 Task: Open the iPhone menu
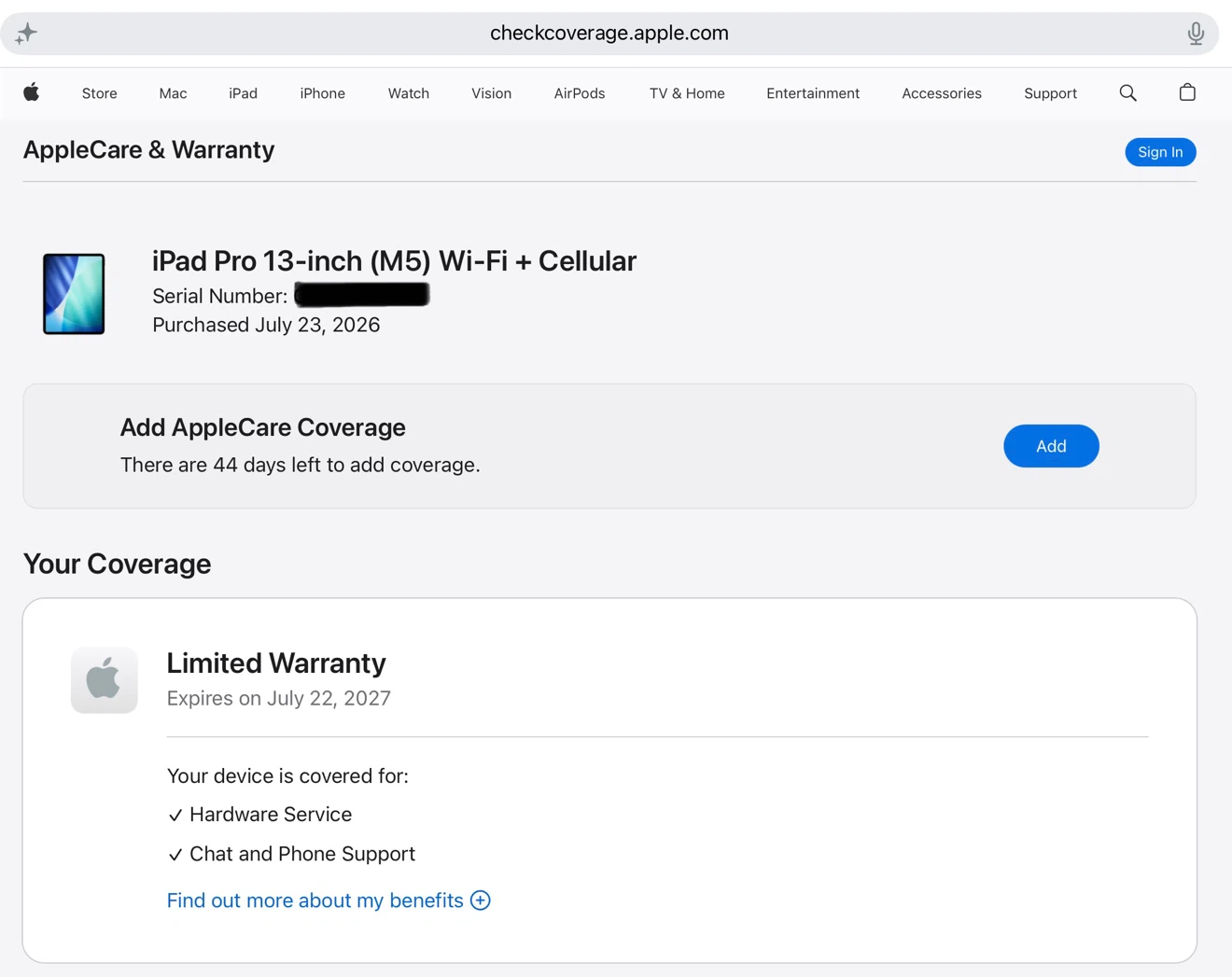tap(323, 93)
